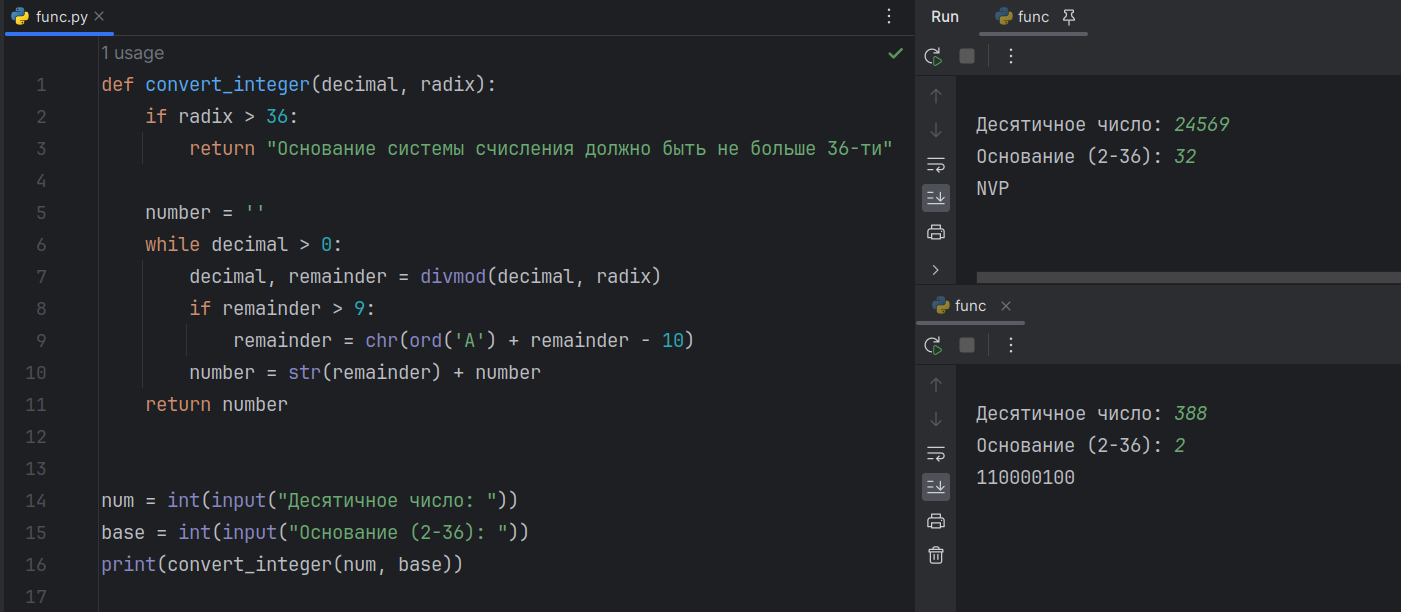The height and width of the screenshot is (612, 1401).
Task: Click the "num = int(input(" line 14
Action: point(309,500)
